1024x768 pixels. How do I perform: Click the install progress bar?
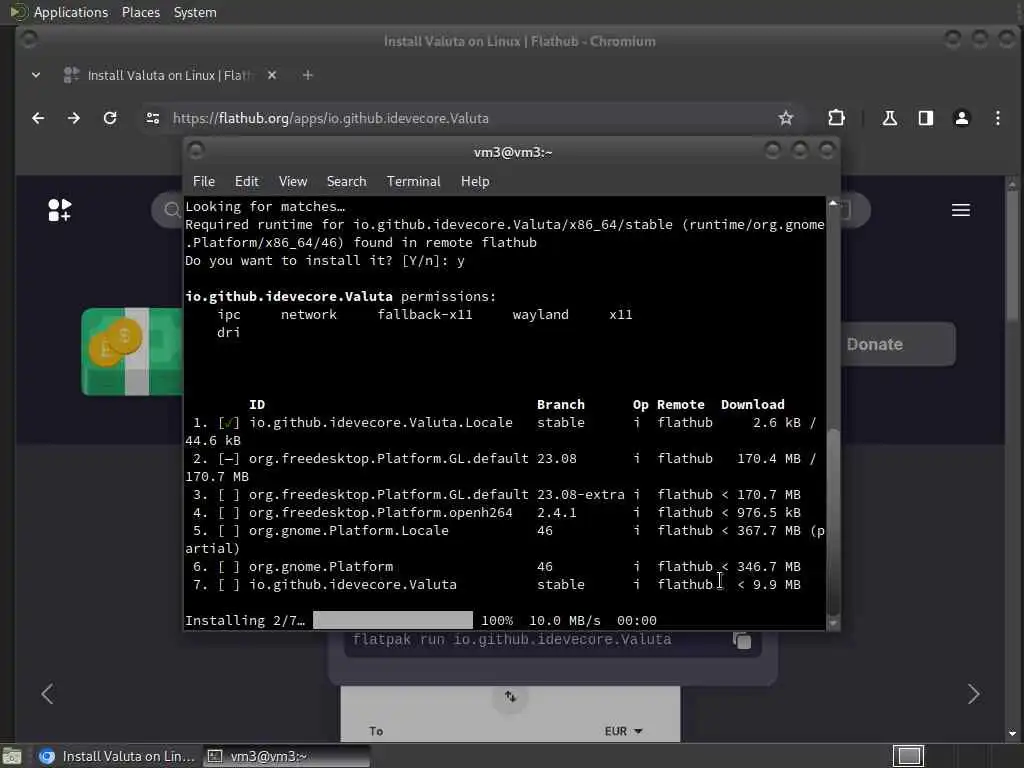(392, 620)
